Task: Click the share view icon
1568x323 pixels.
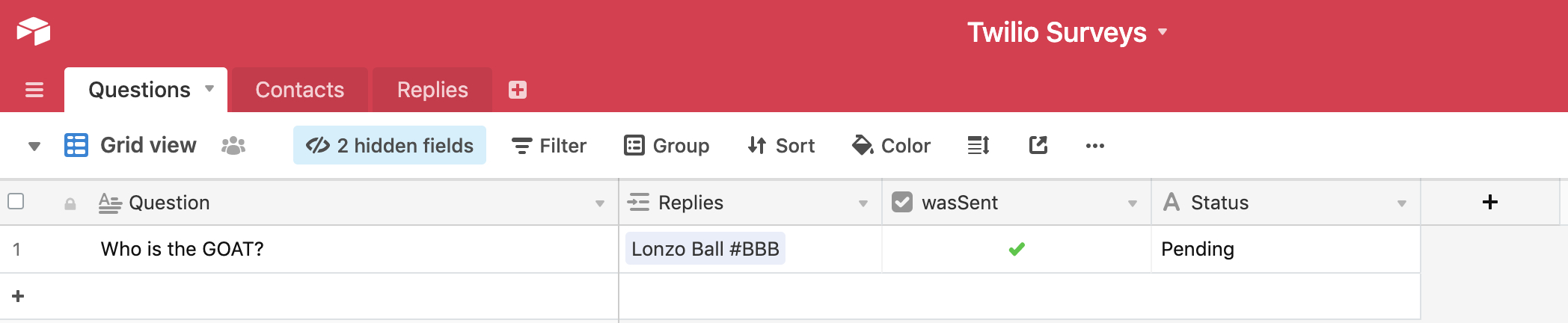Action: pyautogui.click(x=1038, y=146)
